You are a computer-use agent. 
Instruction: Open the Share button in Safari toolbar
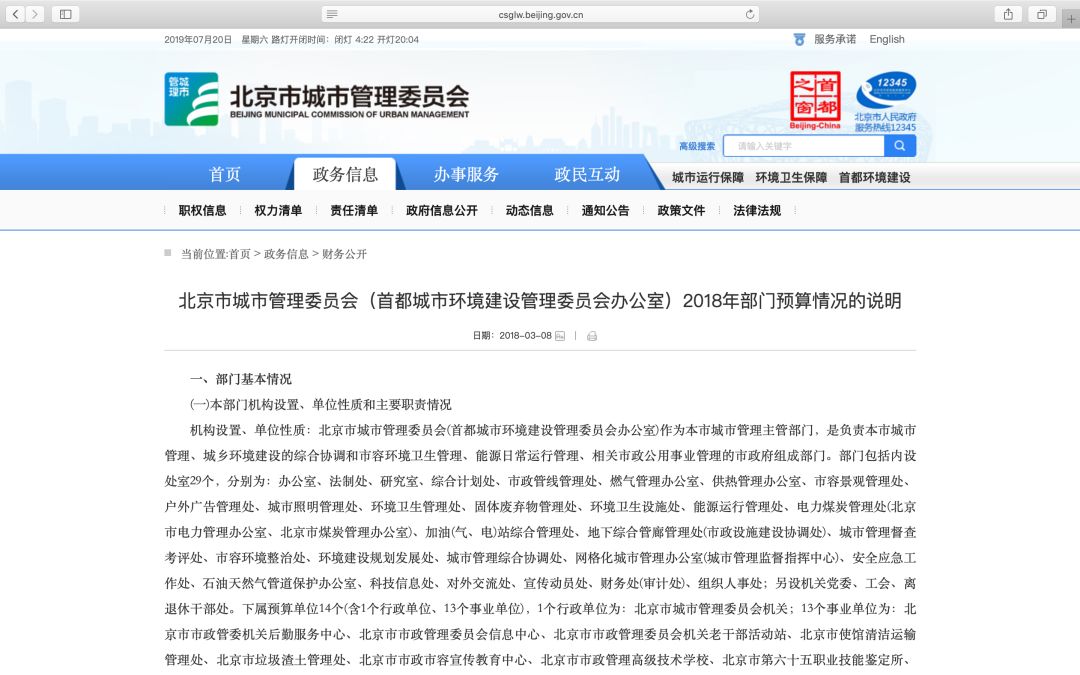(x=1008, y=14)
